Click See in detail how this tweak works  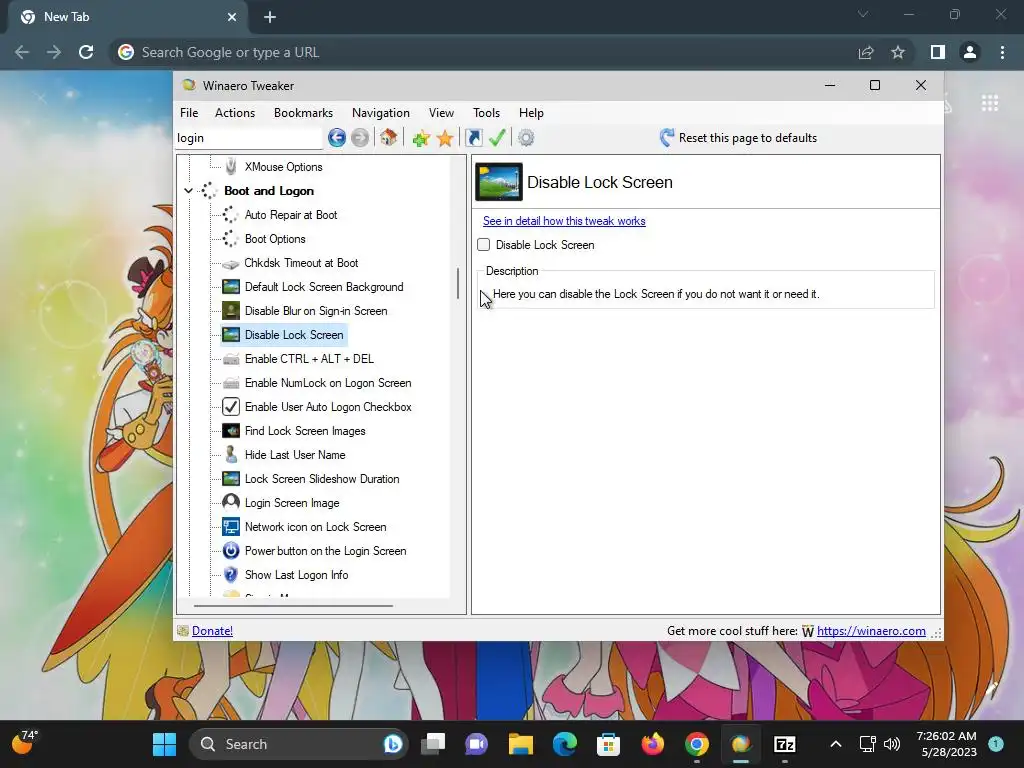coord(564,221)
